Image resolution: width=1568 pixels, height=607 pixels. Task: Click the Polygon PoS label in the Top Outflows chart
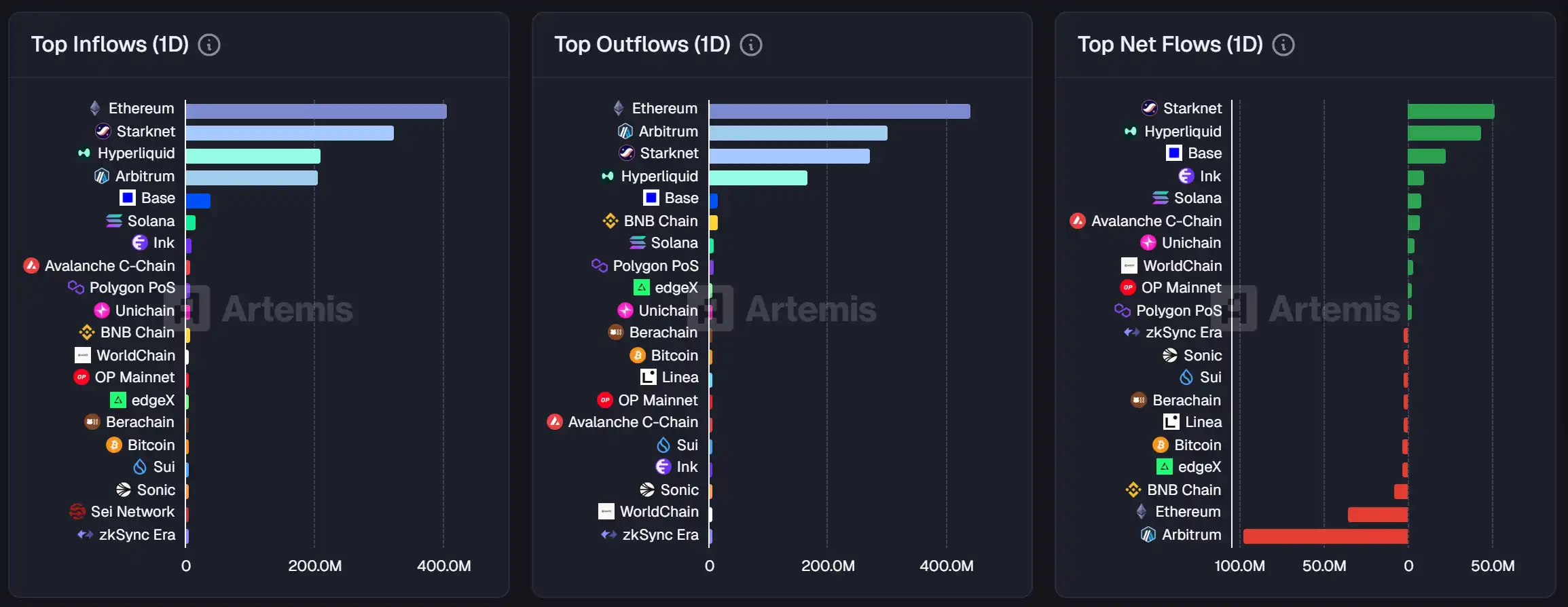click(x=655, y=265)
